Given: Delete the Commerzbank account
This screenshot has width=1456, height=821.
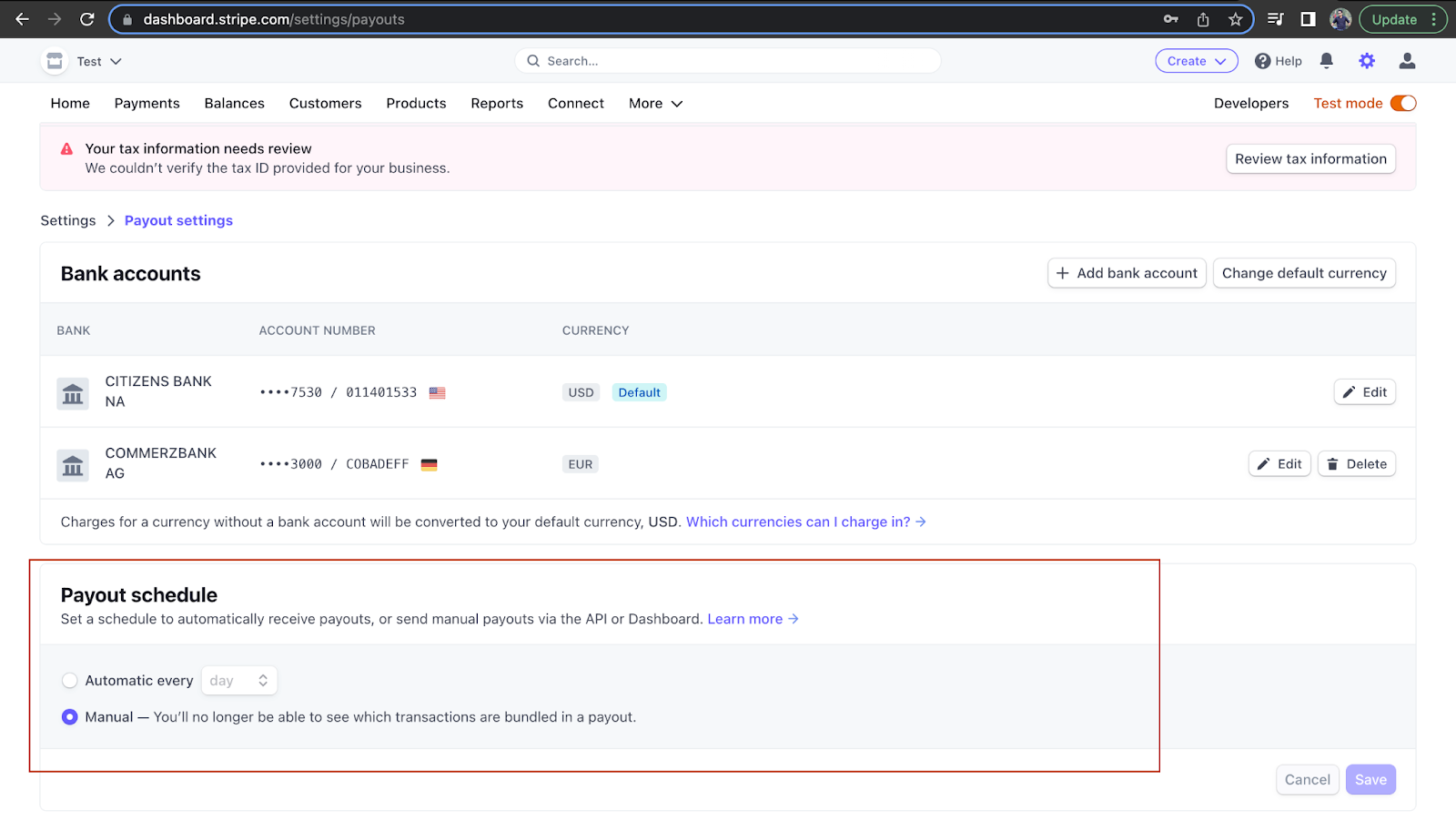Looking at the screenshot, I should (x=1356, y=464).
